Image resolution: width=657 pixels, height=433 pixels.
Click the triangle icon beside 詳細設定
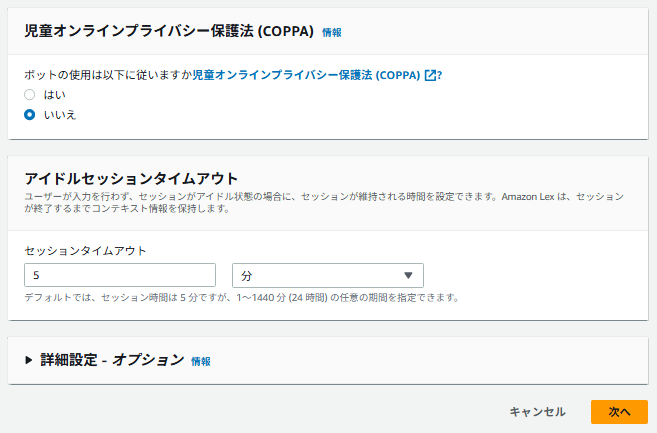tap(29, 360)
